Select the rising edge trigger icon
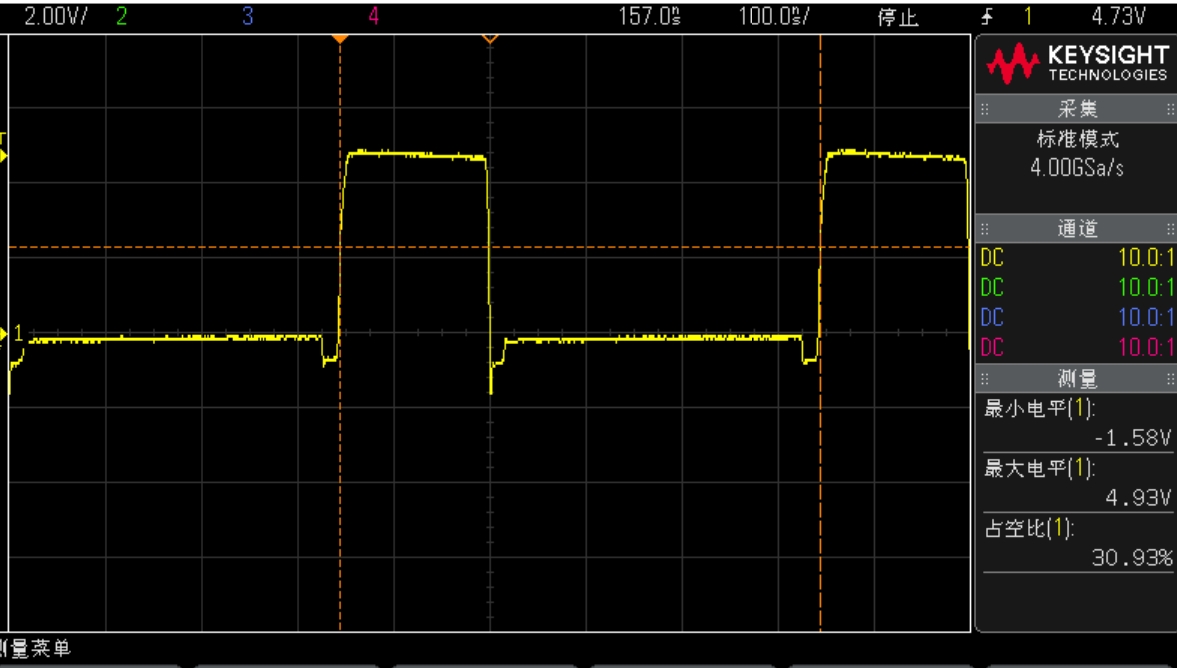 (989, 17)
